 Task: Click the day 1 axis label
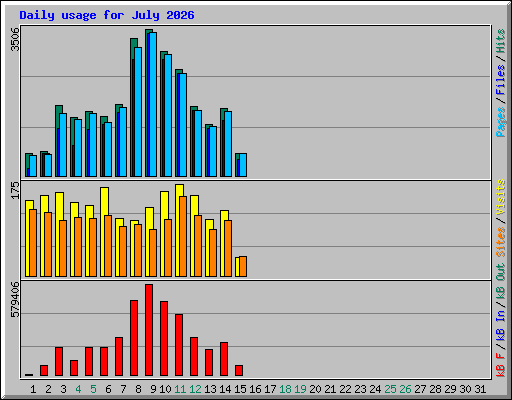[33, 389]
